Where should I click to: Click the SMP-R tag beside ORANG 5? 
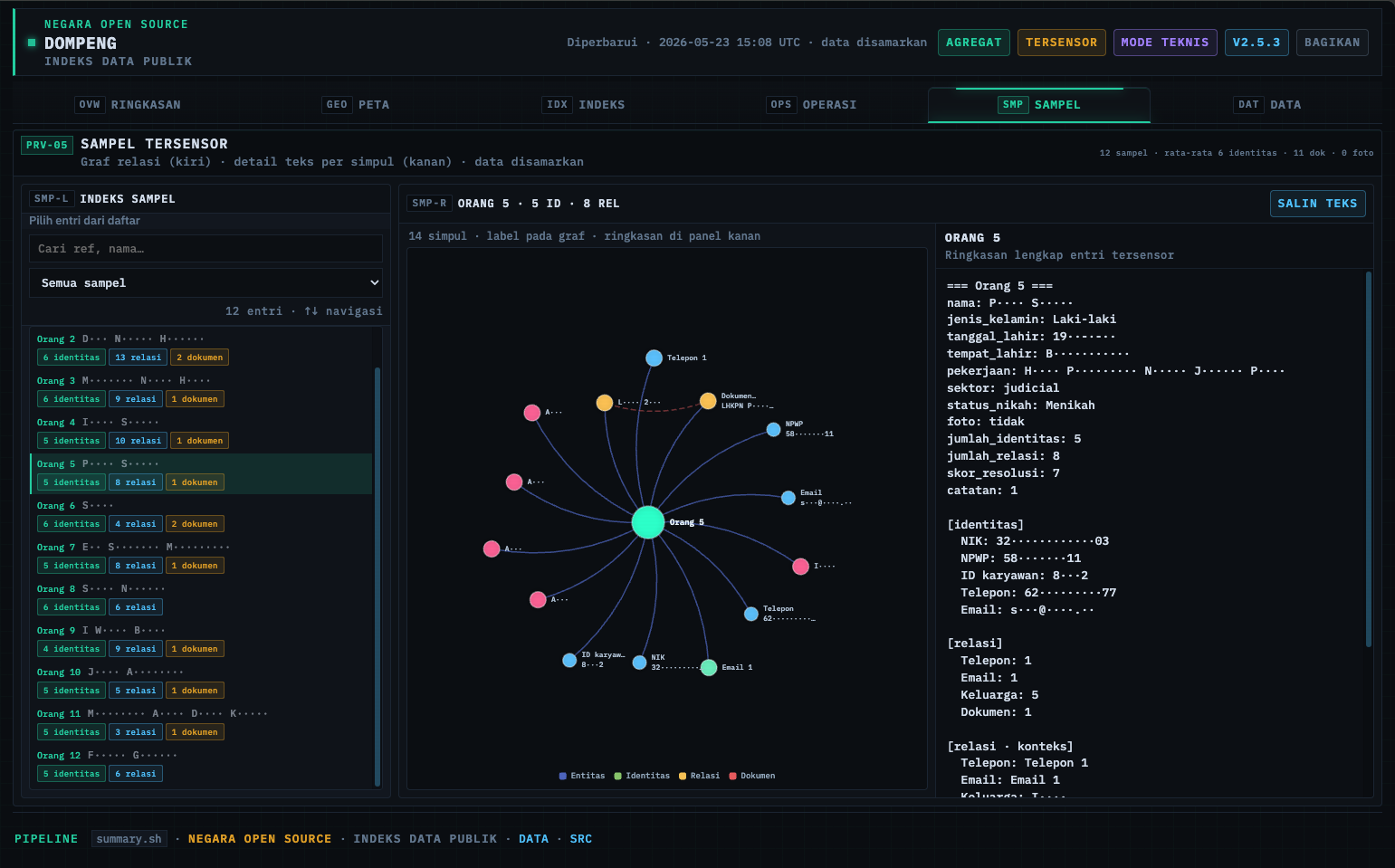coord(429,204)
